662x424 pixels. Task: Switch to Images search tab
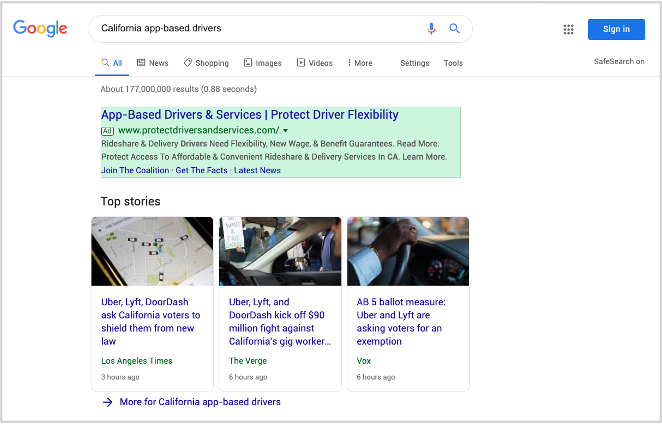(x=263, y=63)
